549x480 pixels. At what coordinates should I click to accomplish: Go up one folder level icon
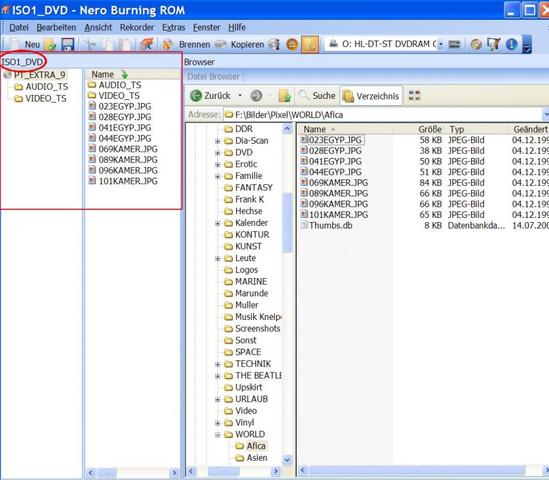[285, 96]
